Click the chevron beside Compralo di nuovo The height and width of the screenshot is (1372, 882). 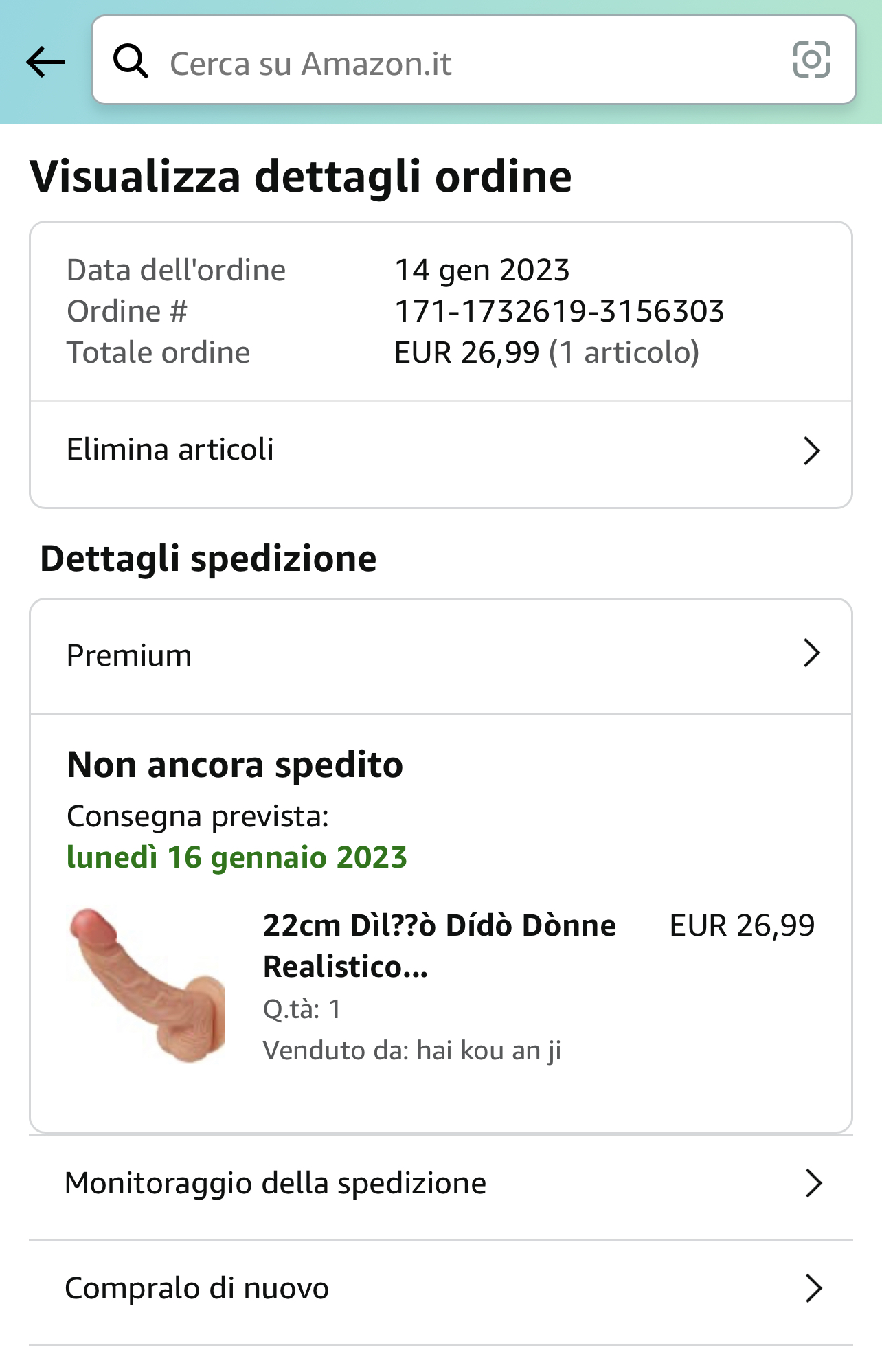click(x=813, y=1289)
